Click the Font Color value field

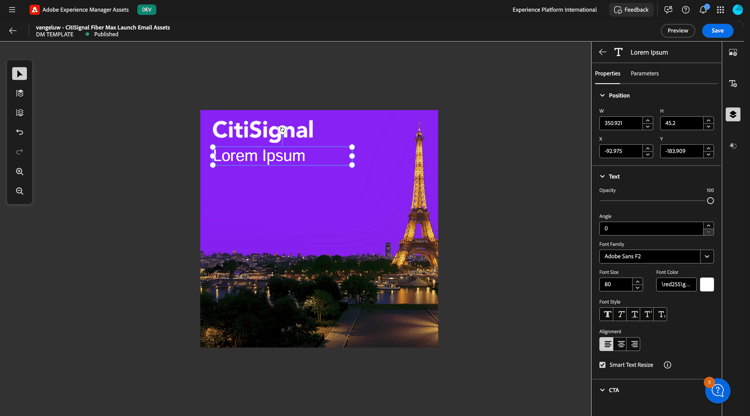click(676, 285)
